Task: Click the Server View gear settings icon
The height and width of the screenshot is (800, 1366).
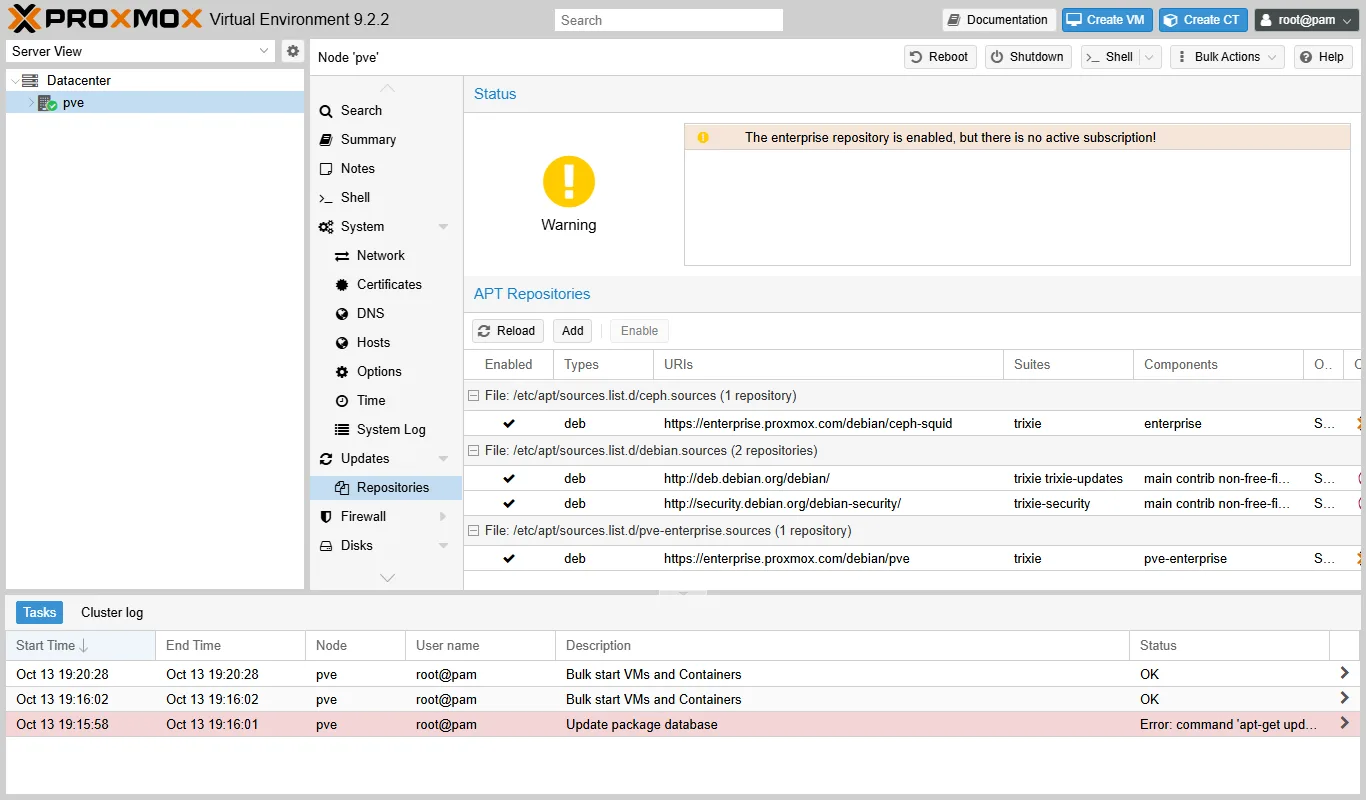Action: [292, 51]
